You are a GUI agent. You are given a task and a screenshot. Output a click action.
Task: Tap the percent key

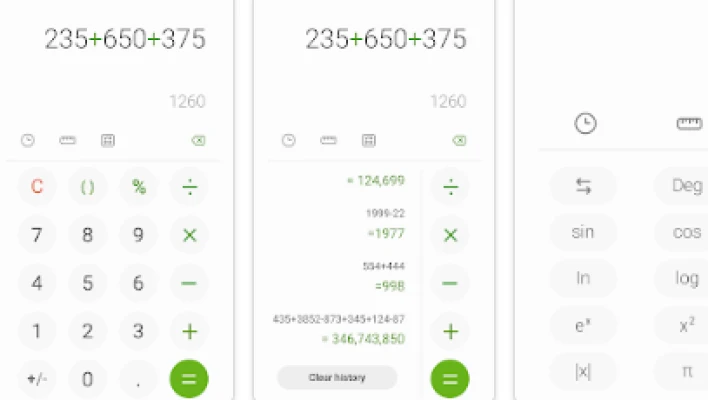click(139, 186)
